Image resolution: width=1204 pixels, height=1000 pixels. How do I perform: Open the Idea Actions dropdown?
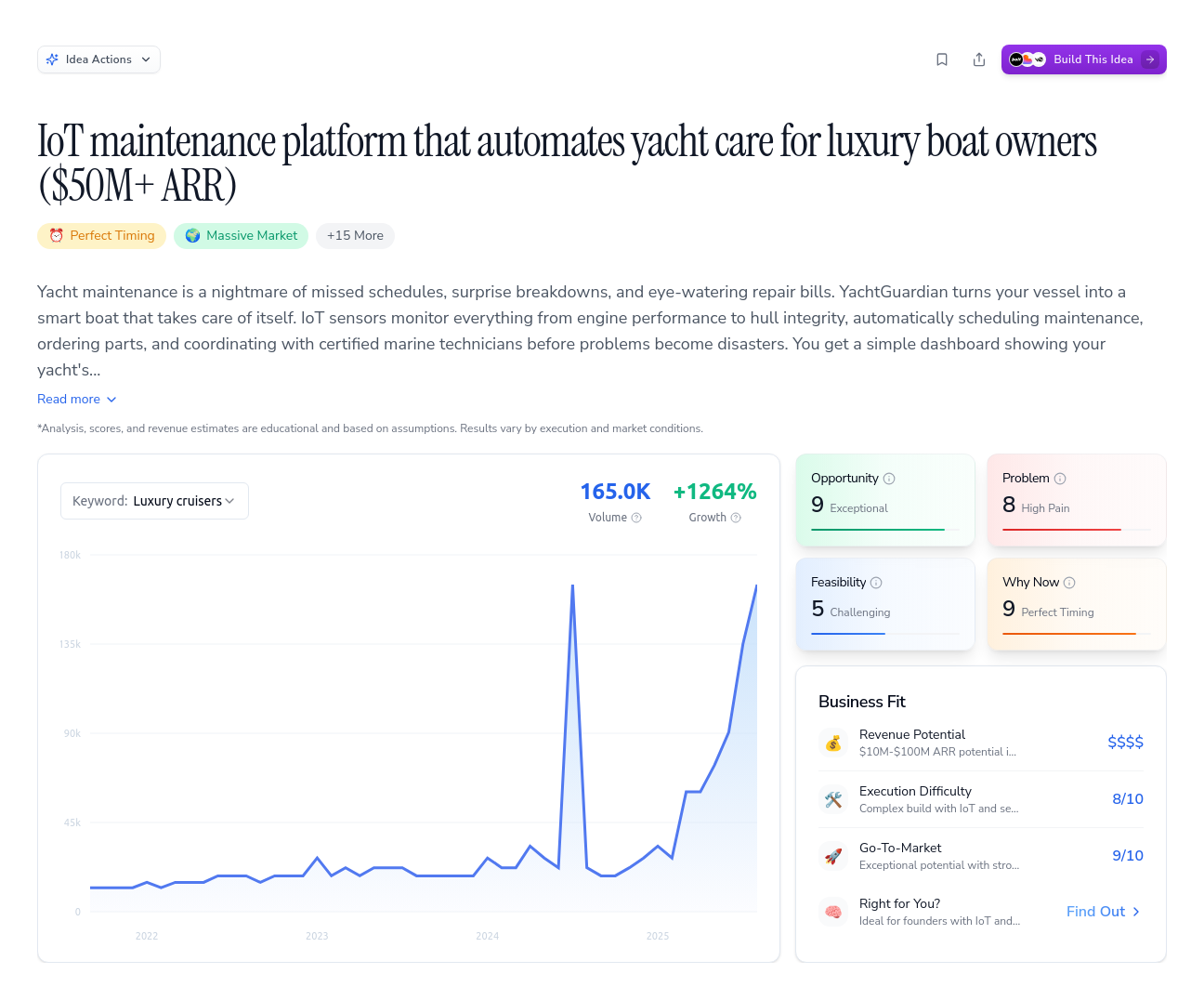point(98,59)
